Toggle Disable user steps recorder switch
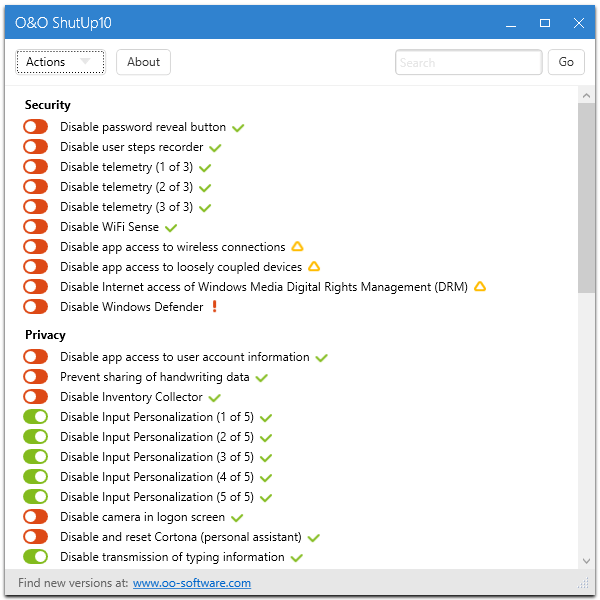Image resolution: width=600 pixels, height=600 pixels. (x=36, y=147)
